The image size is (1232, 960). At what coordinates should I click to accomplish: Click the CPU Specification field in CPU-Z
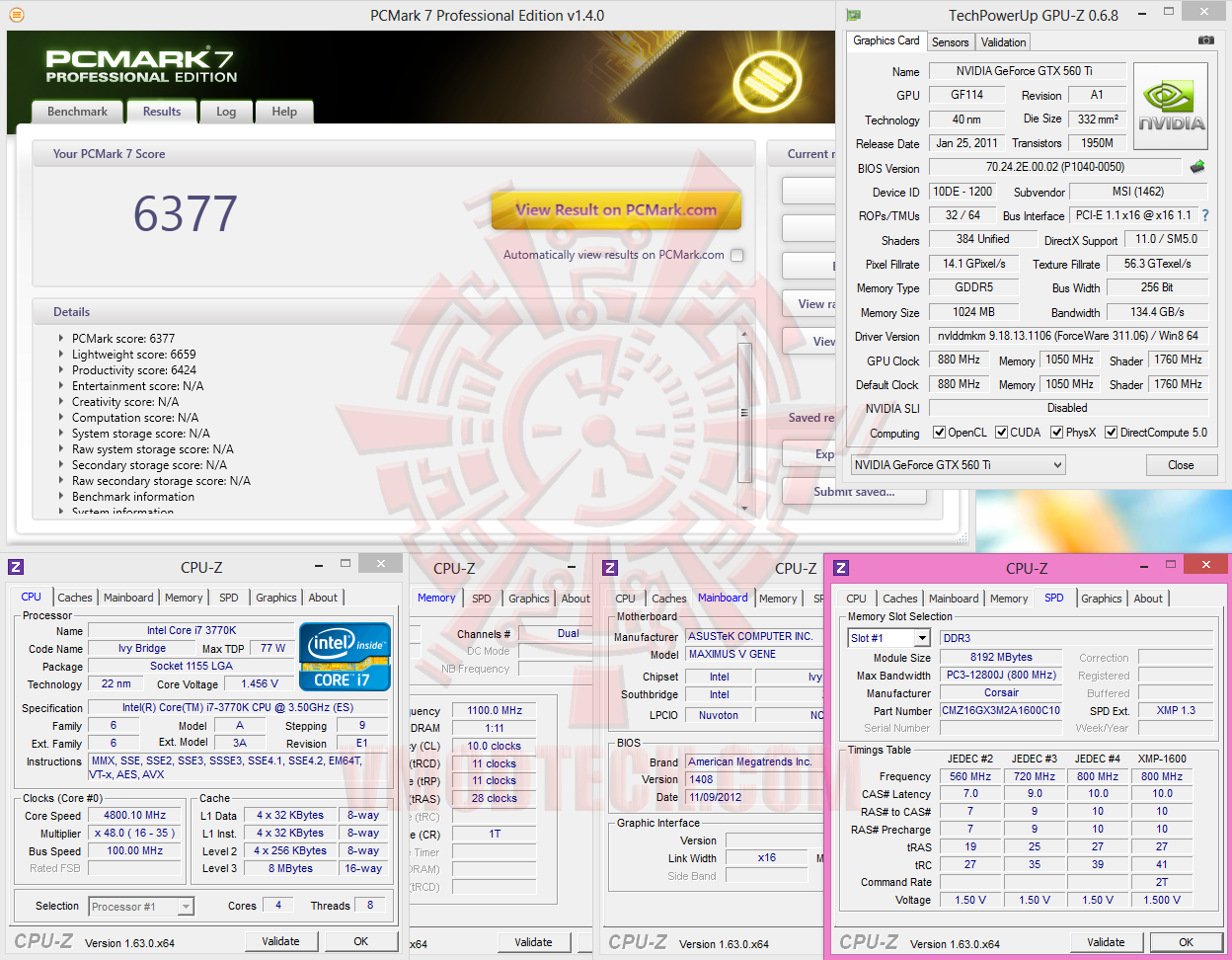click(238, 707)
